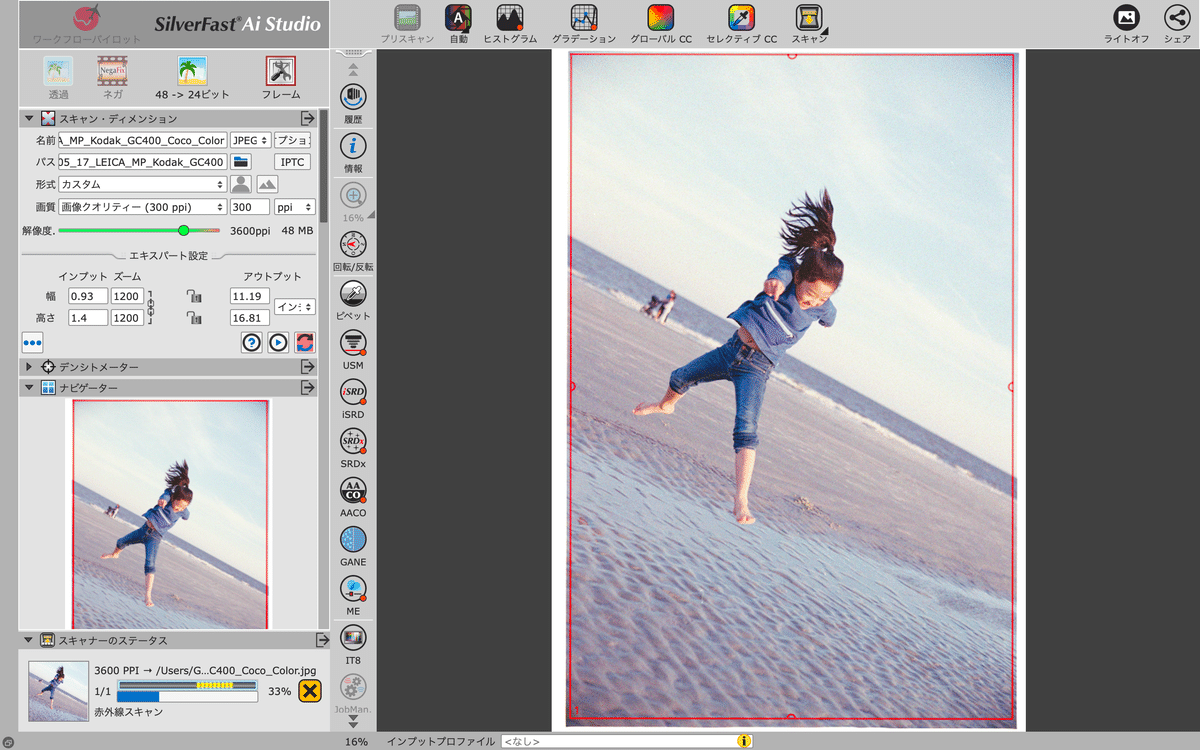Toggle the height proportion lock icon

coord(194,318)
